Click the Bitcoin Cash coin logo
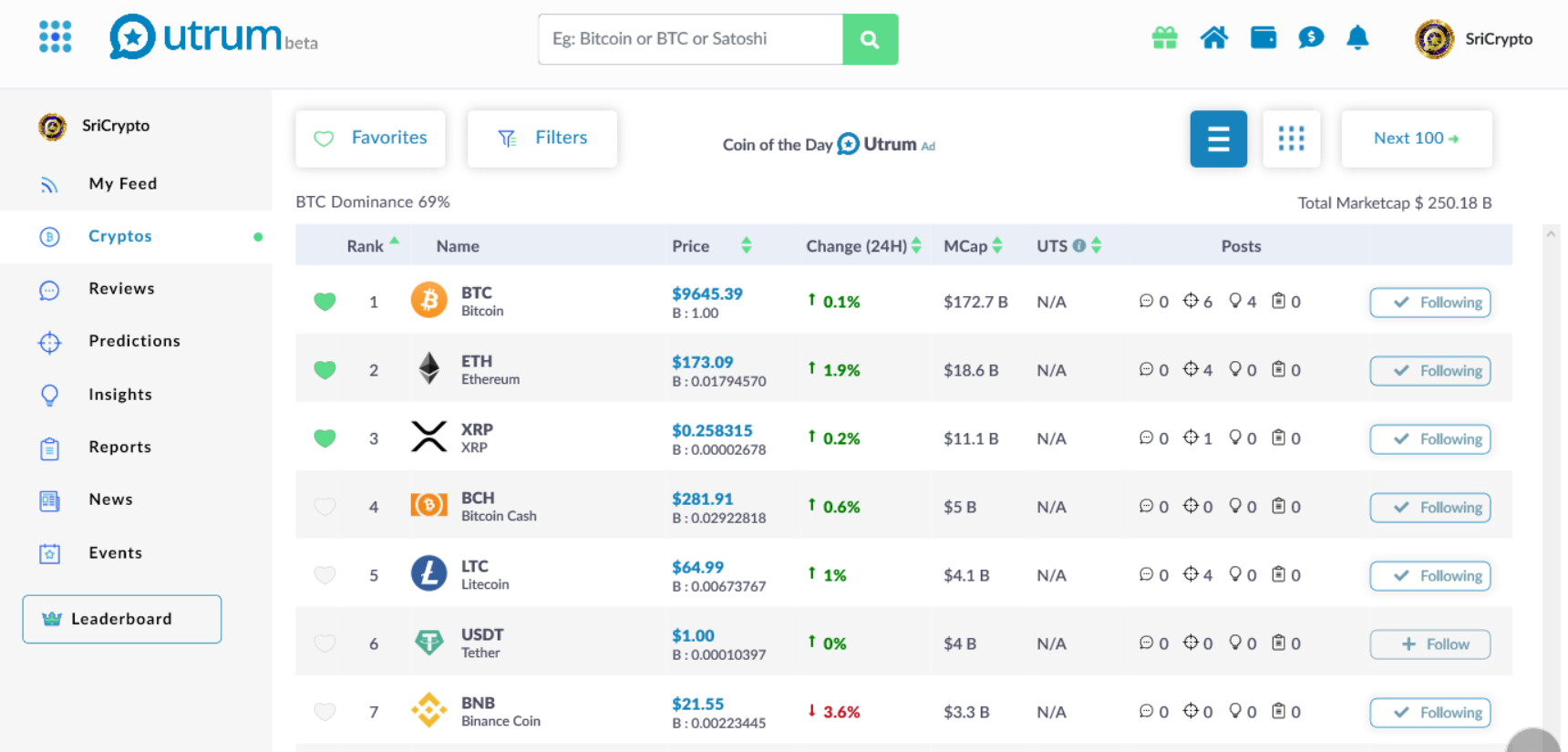 428,505
